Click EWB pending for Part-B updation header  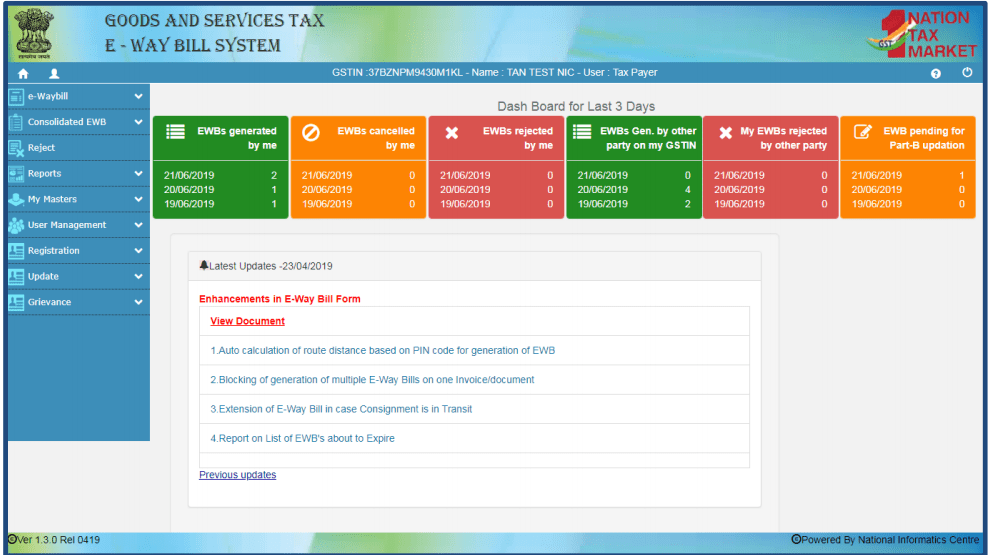[908, 138]
